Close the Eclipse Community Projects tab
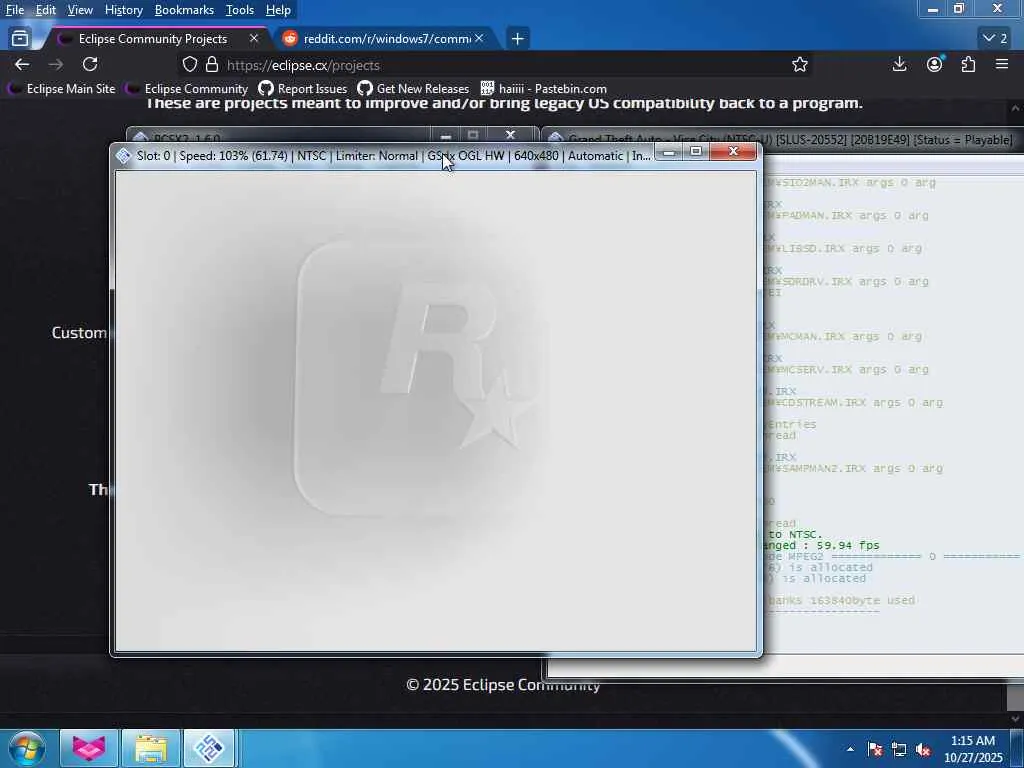The width and height of the screenshot is (1024, 768). [253, 39]
